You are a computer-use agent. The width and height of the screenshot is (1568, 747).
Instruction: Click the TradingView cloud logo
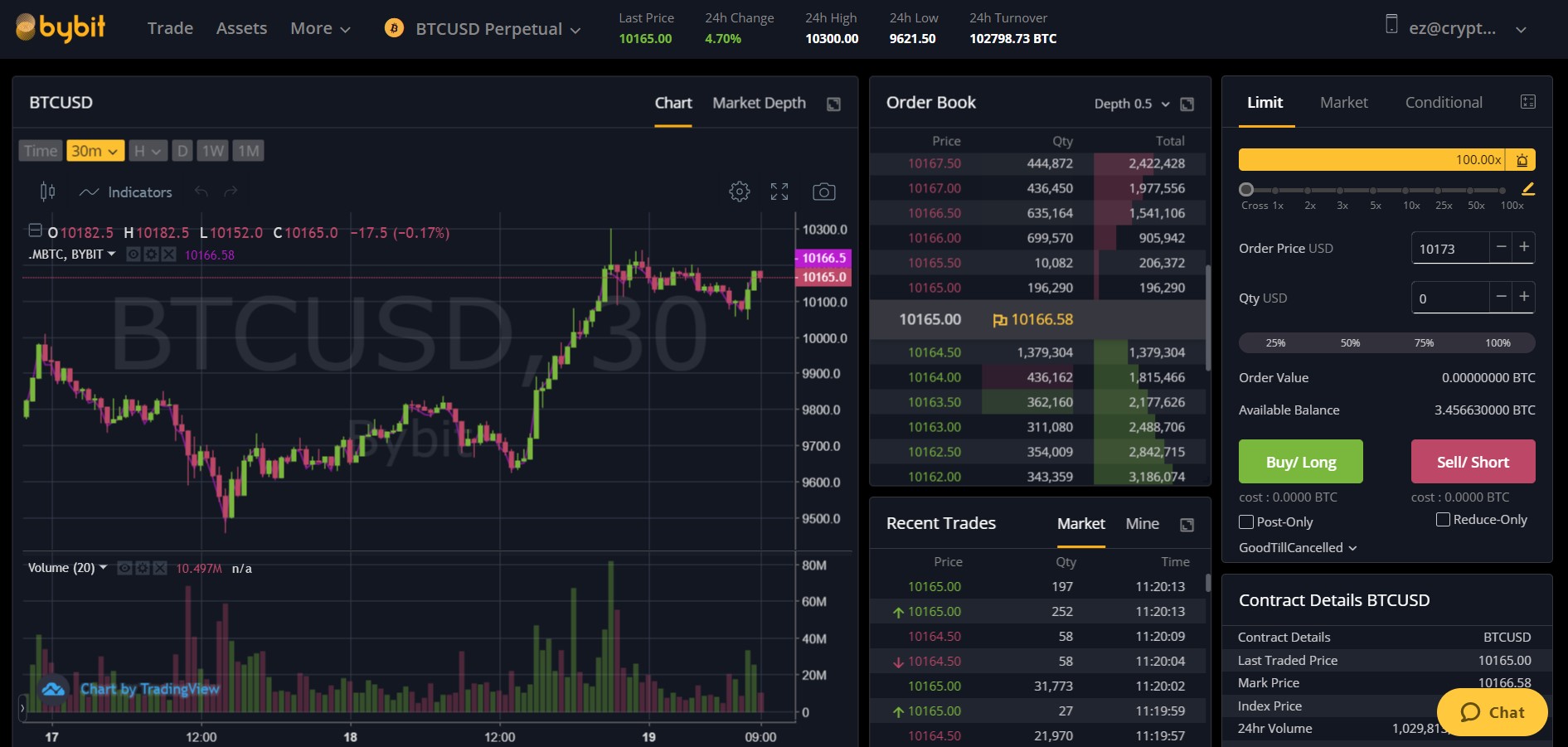(x=53, y=689)
